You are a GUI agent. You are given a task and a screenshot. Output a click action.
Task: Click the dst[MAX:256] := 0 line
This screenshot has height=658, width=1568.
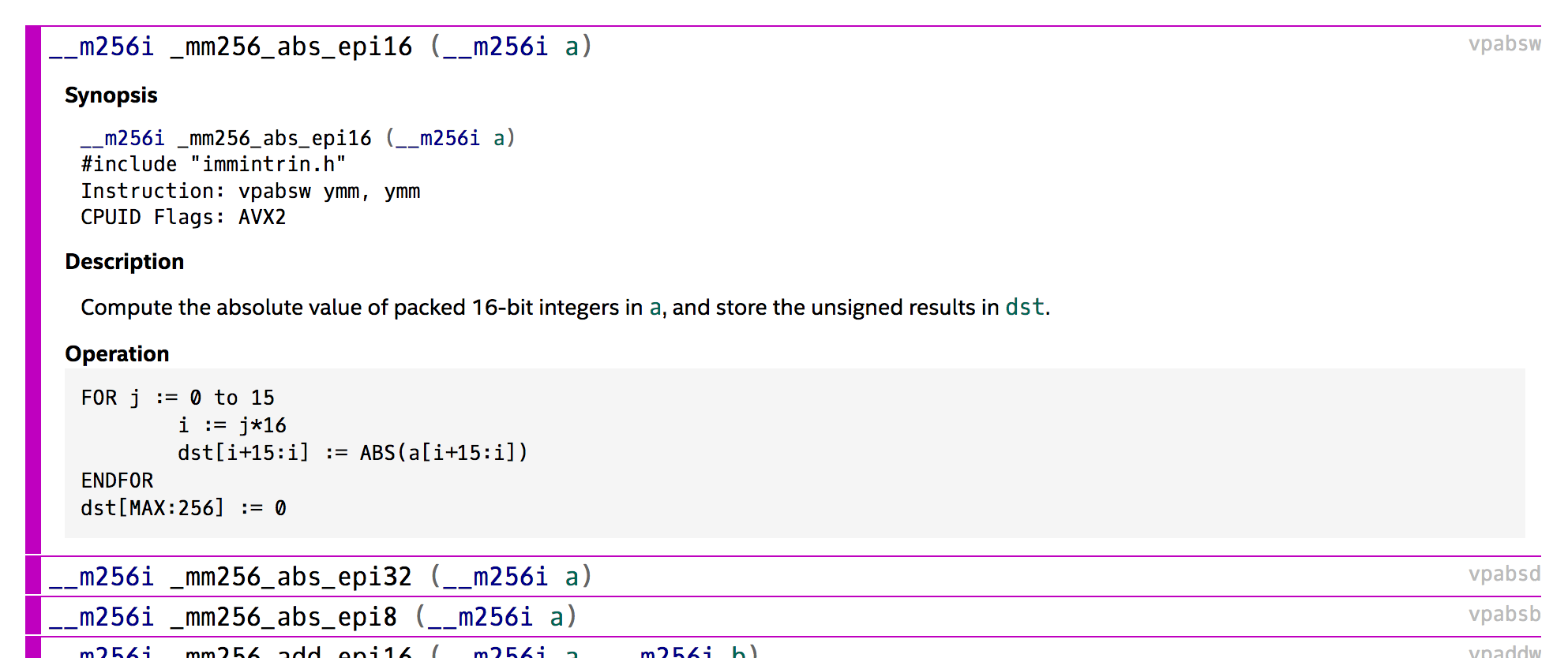pos(183,508)
